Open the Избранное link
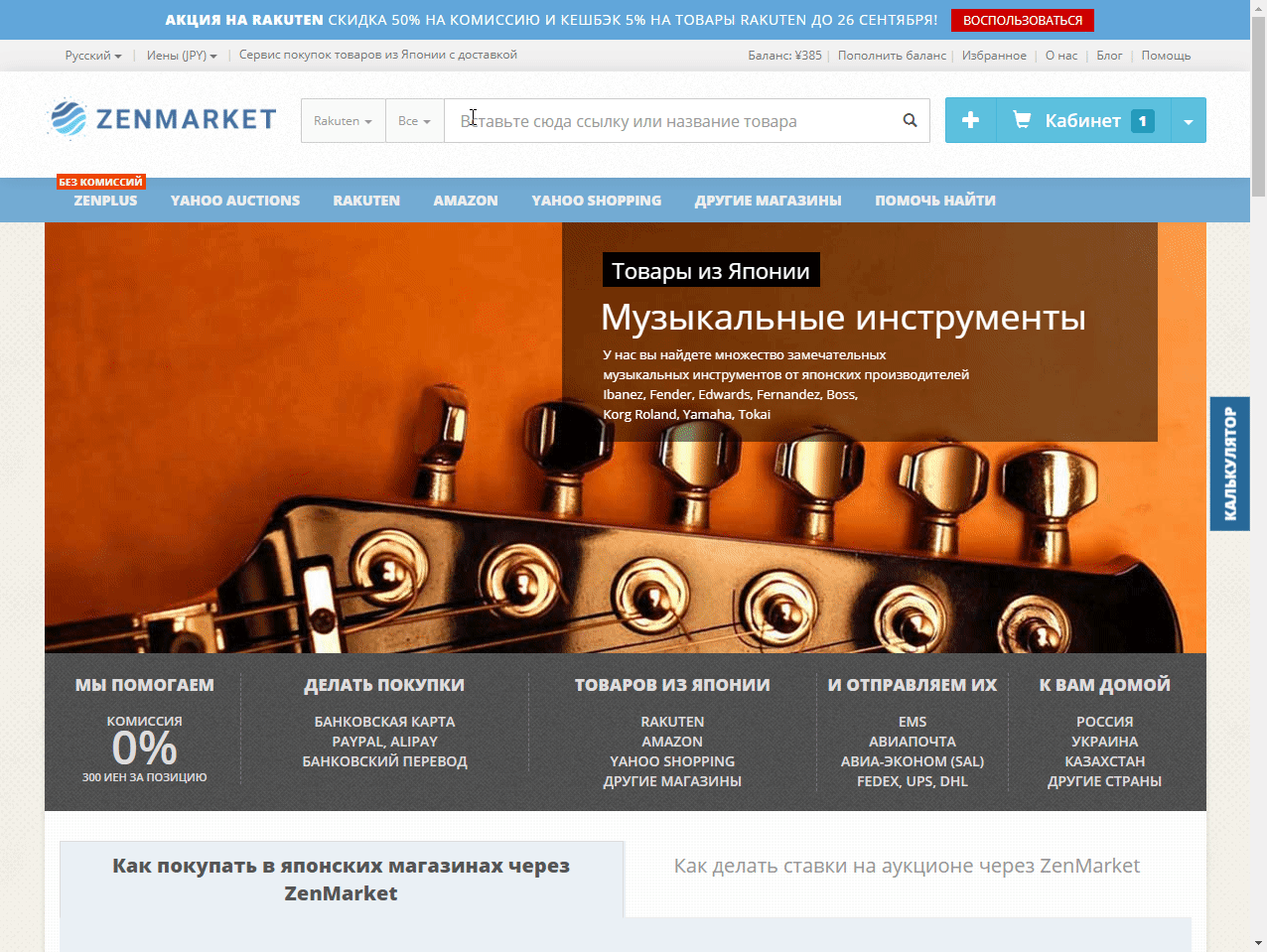 point(994,56)
